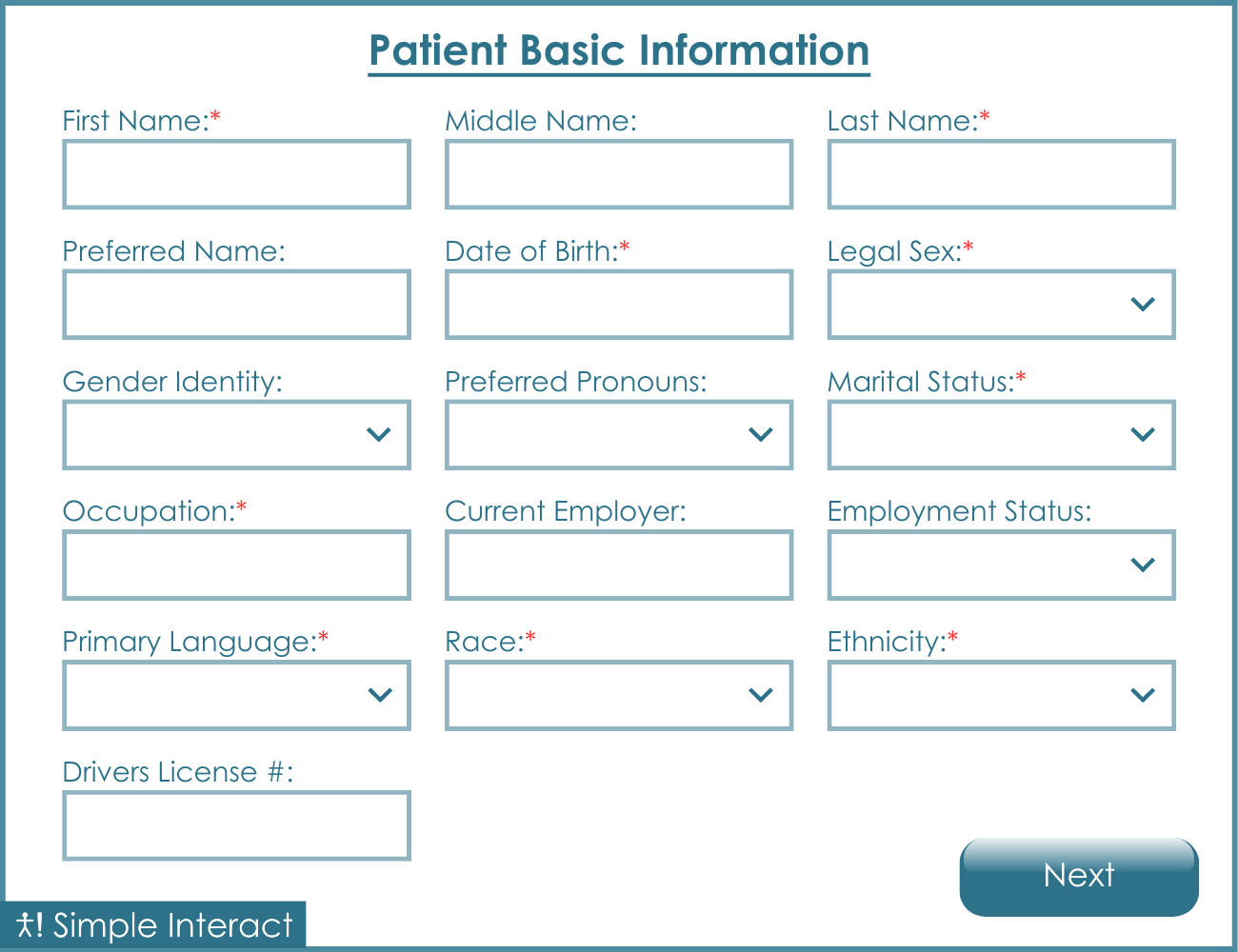
Task: Click inside the First Name field
Action: click(x=236, y=174)
